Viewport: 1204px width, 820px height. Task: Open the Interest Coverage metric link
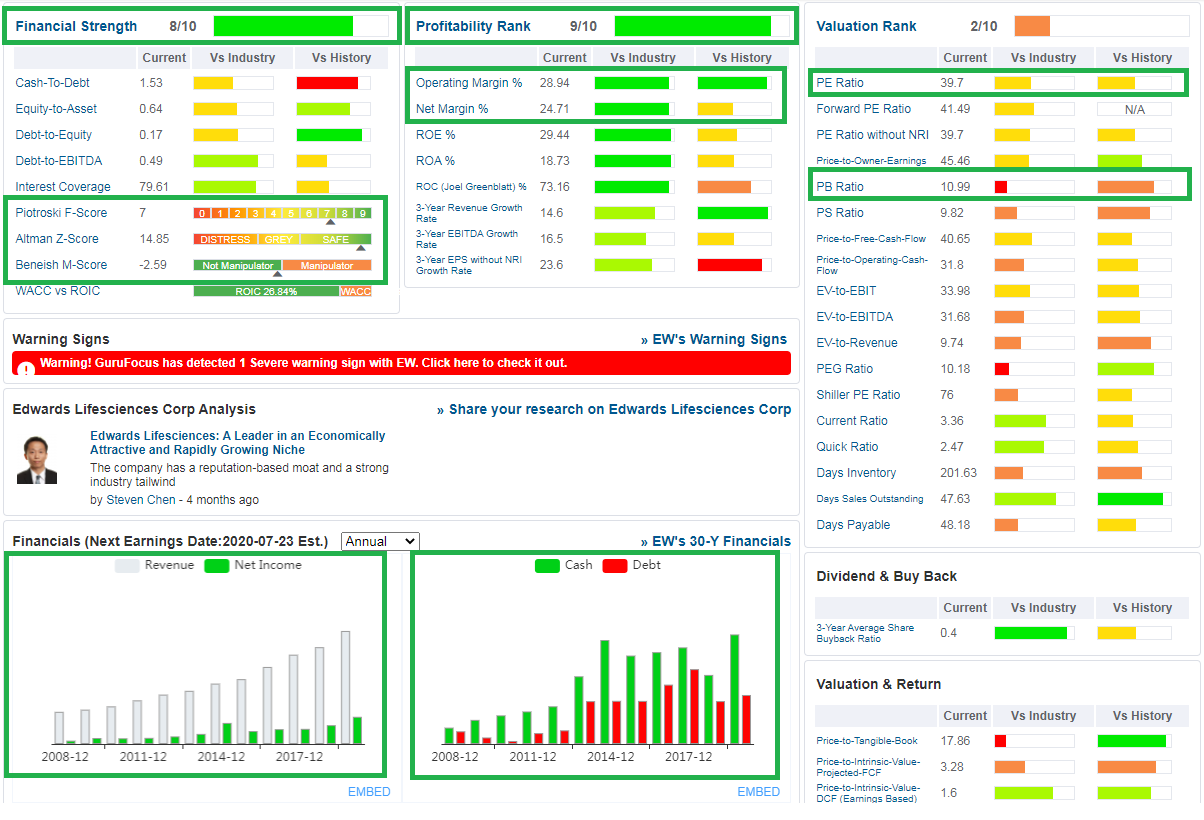[x=63, y=187]
